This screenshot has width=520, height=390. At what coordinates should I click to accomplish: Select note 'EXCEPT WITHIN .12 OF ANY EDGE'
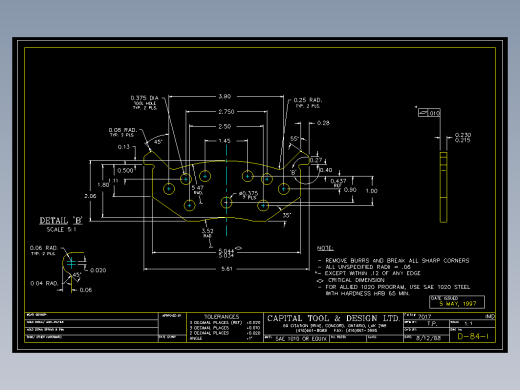pos(373,273)
